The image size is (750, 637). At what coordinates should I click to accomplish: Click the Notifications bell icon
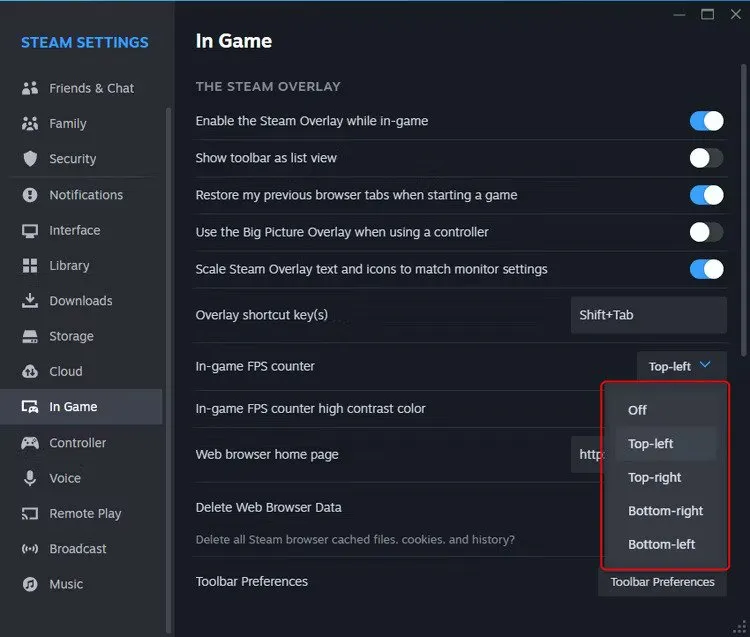pos(30,195)
